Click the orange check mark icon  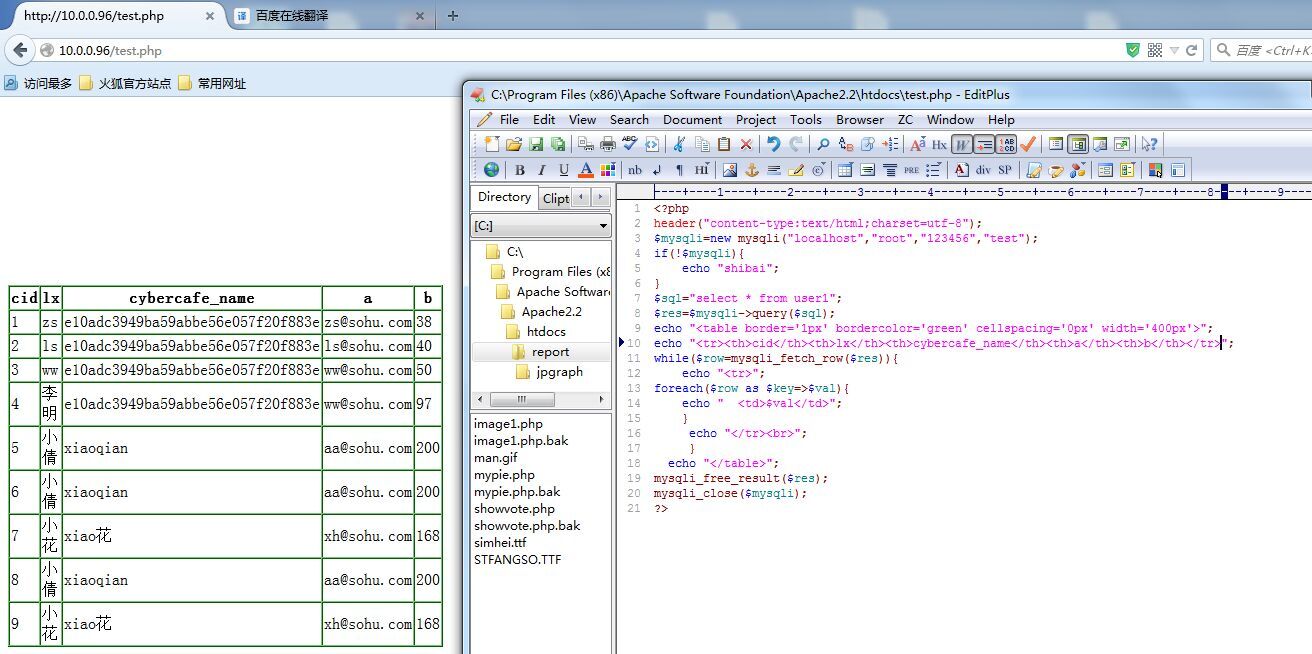pyautogui.click(x=1027, y=144)
